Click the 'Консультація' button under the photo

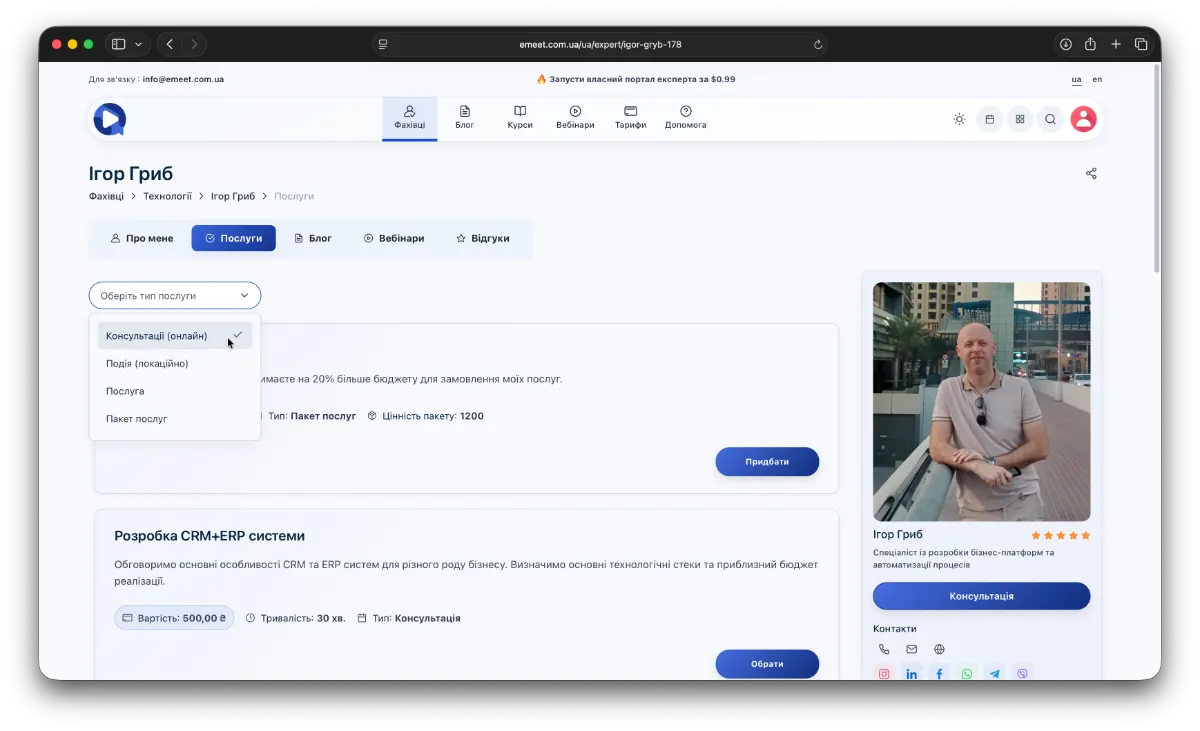coord(981,596)
